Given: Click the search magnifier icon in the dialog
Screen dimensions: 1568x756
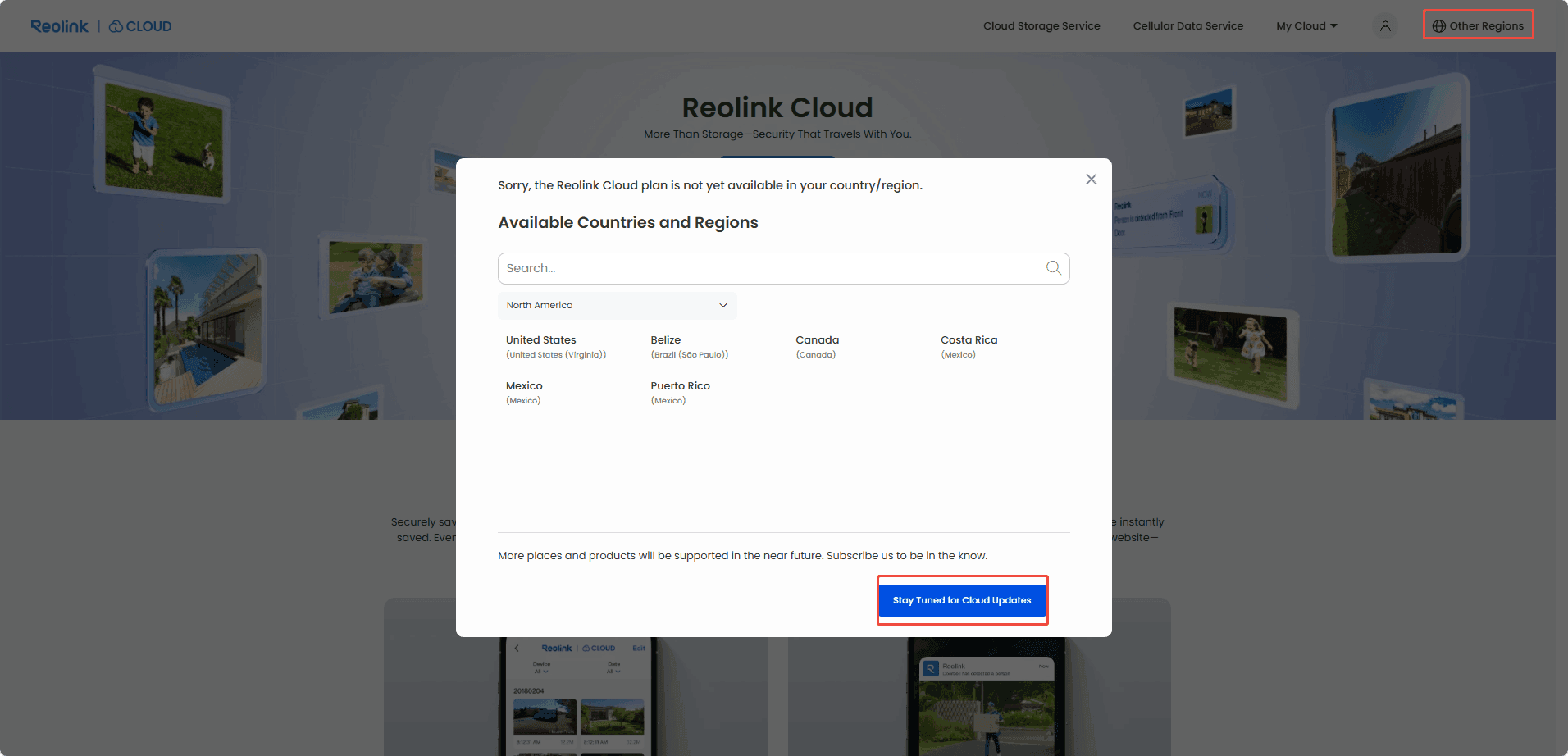Looking at the screenshot, I should [1053, 268].
